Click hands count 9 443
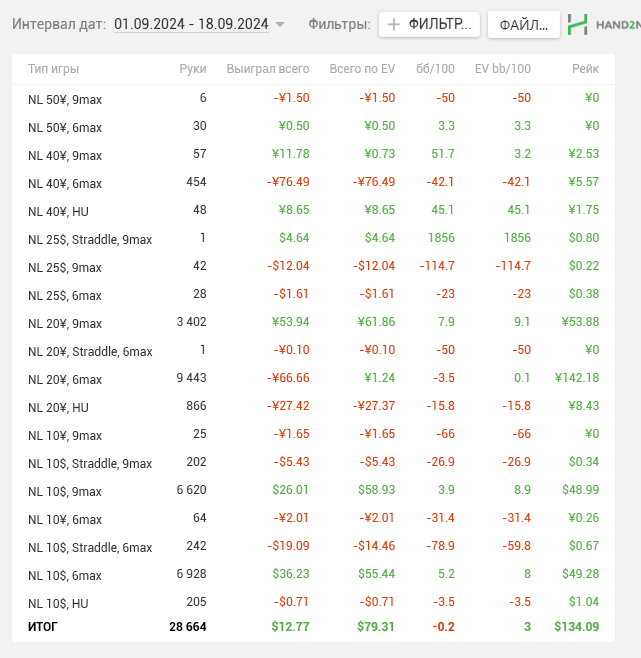This screenshot has width=641, height=658. point(191,378)
